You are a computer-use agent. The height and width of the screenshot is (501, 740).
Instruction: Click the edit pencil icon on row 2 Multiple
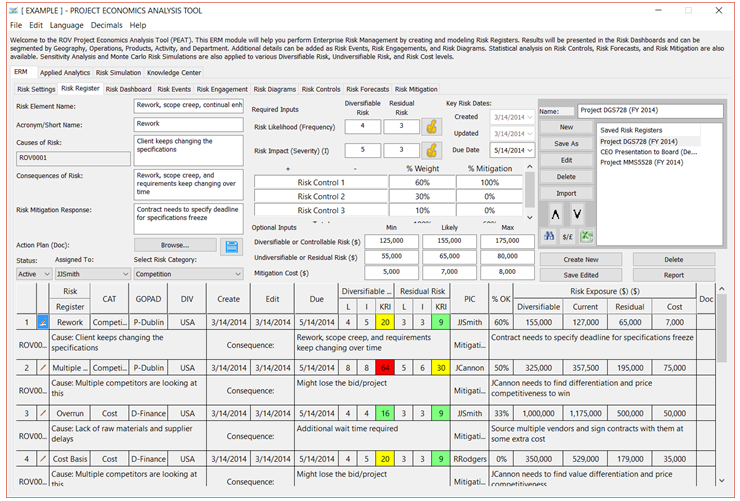tap(42, 367)
